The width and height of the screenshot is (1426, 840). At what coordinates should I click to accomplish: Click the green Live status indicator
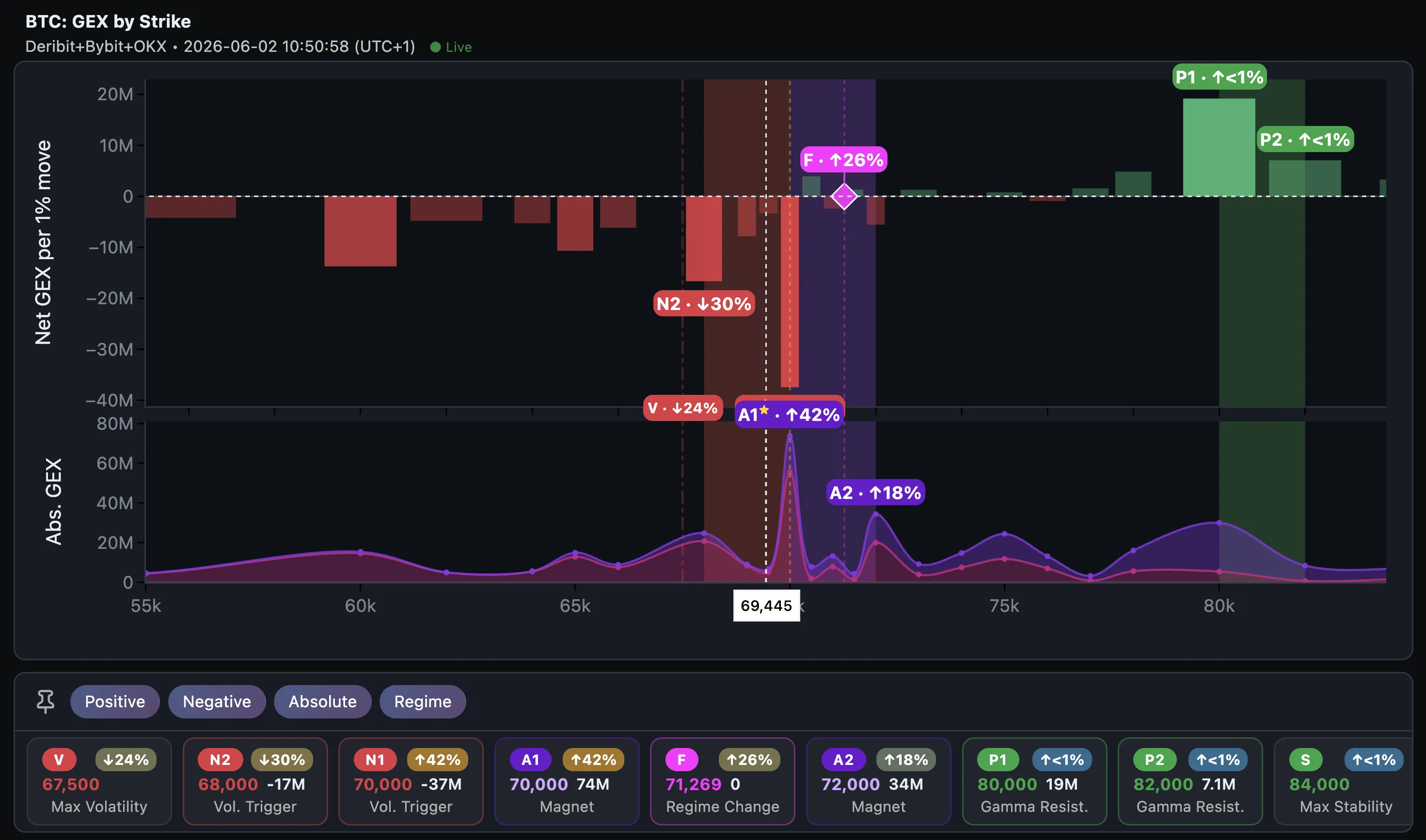[451, 47]
